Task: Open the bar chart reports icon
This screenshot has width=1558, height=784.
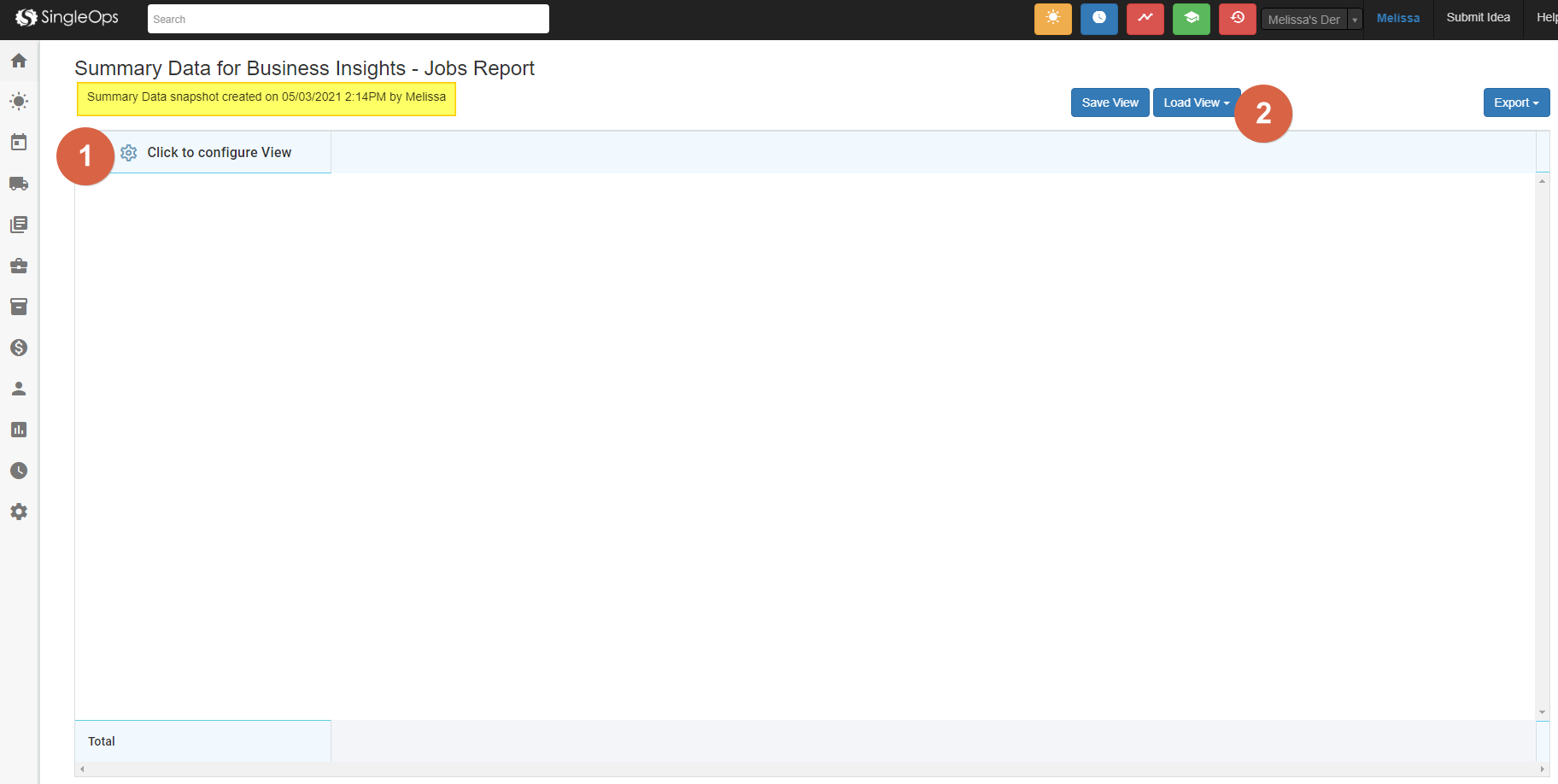Action: [19, 430]
